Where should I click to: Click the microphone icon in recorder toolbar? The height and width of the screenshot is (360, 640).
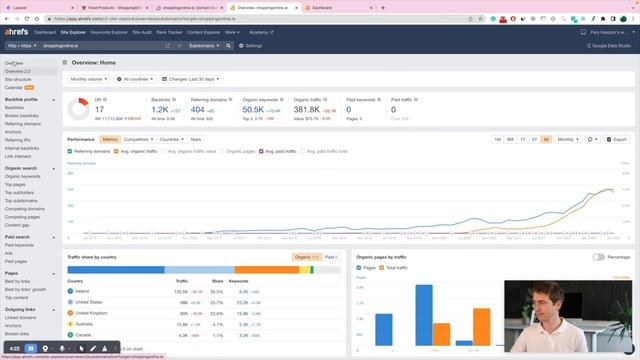62,348
